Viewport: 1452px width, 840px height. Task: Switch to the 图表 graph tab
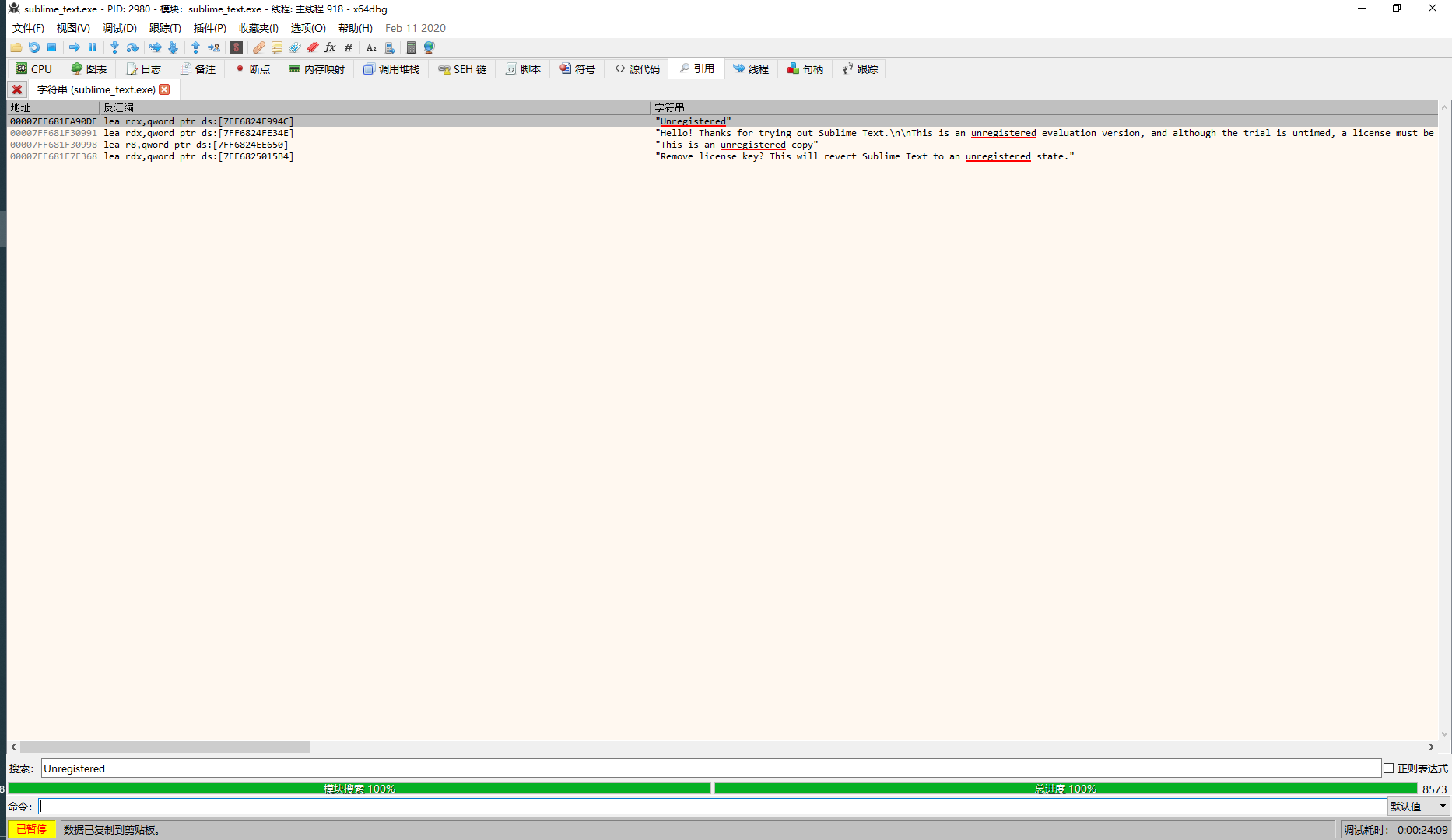89,69
